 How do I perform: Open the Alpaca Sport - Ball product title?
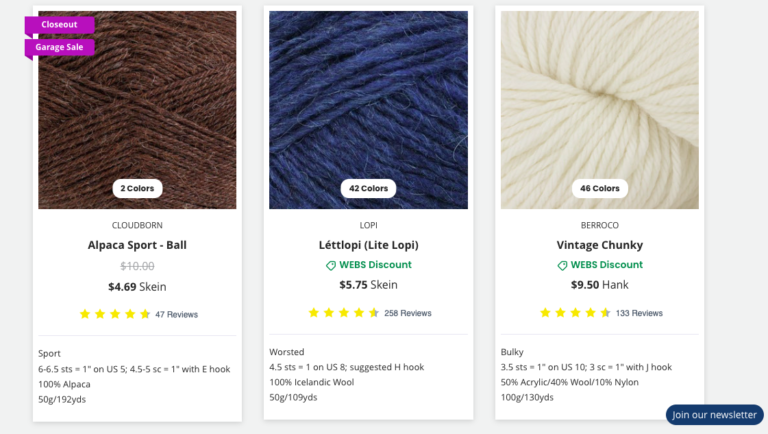click(x=137, y=245)
